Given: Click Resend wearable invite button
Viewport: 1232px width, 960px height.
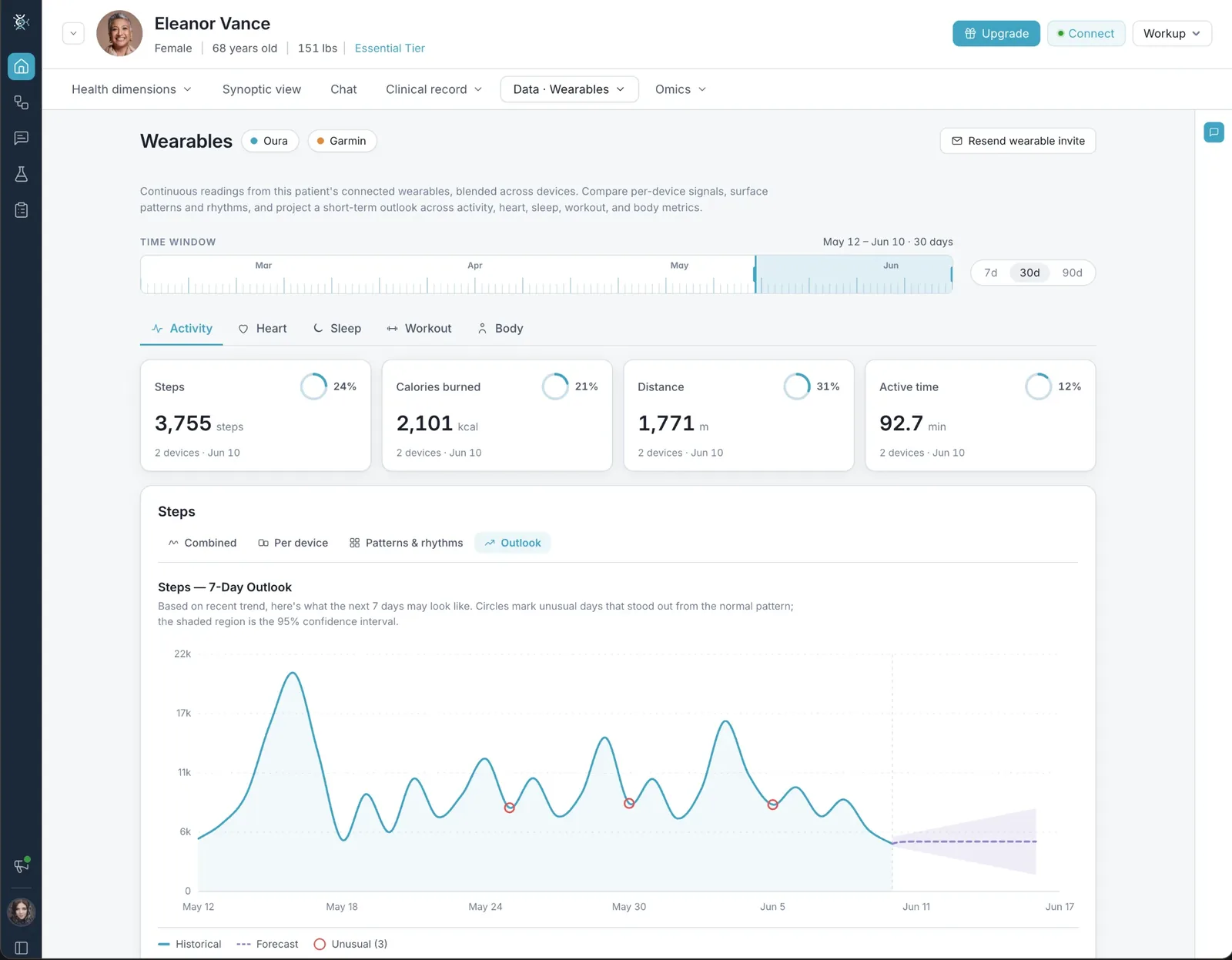Looking at the screenshot, I should pyautogui.click(x=1018, y=141).
